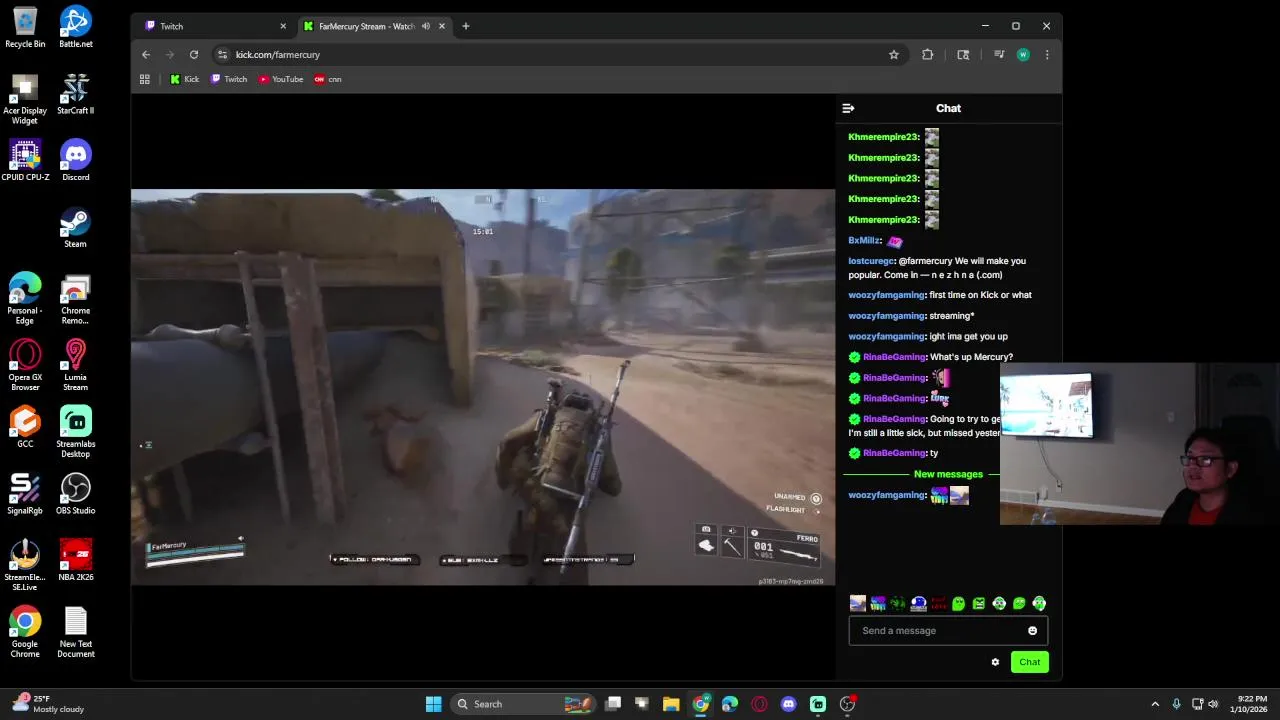The image size is (1280, 720).
Task: Open Chrome's three-dot menu
Action: tap(1047, 54)
